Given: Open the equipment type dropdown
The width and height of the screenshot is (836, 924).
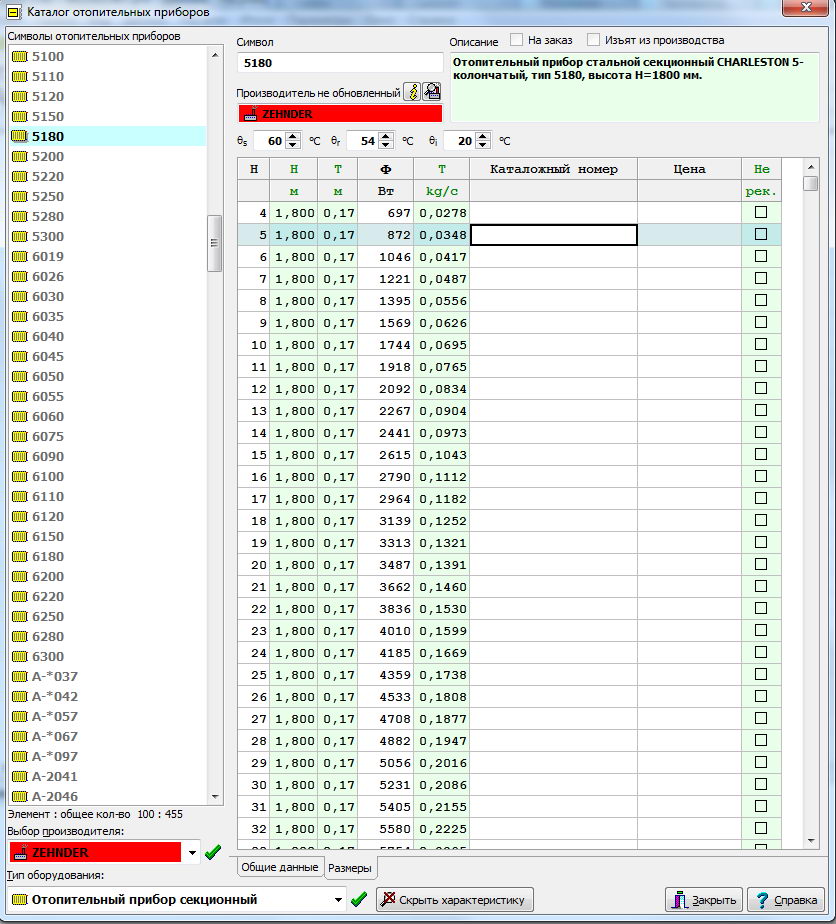Looking at the screenshot, I should coord(337,899).
